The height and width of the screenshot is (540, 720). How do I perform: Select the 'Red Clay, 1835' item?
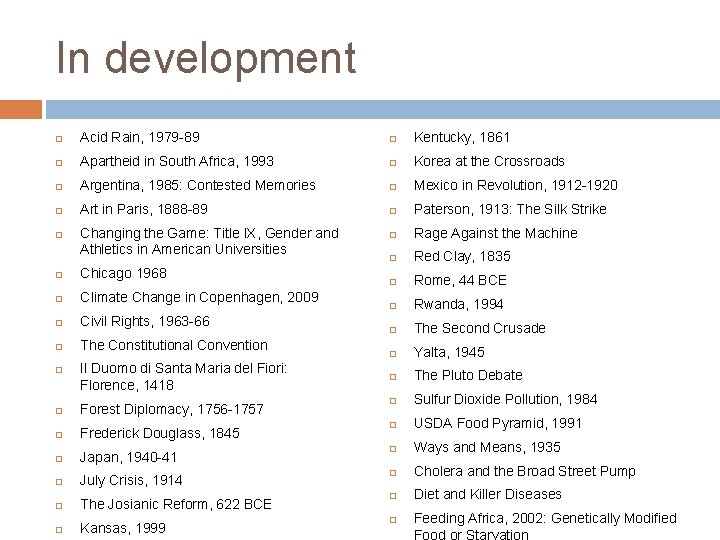[x=462, y=257]
